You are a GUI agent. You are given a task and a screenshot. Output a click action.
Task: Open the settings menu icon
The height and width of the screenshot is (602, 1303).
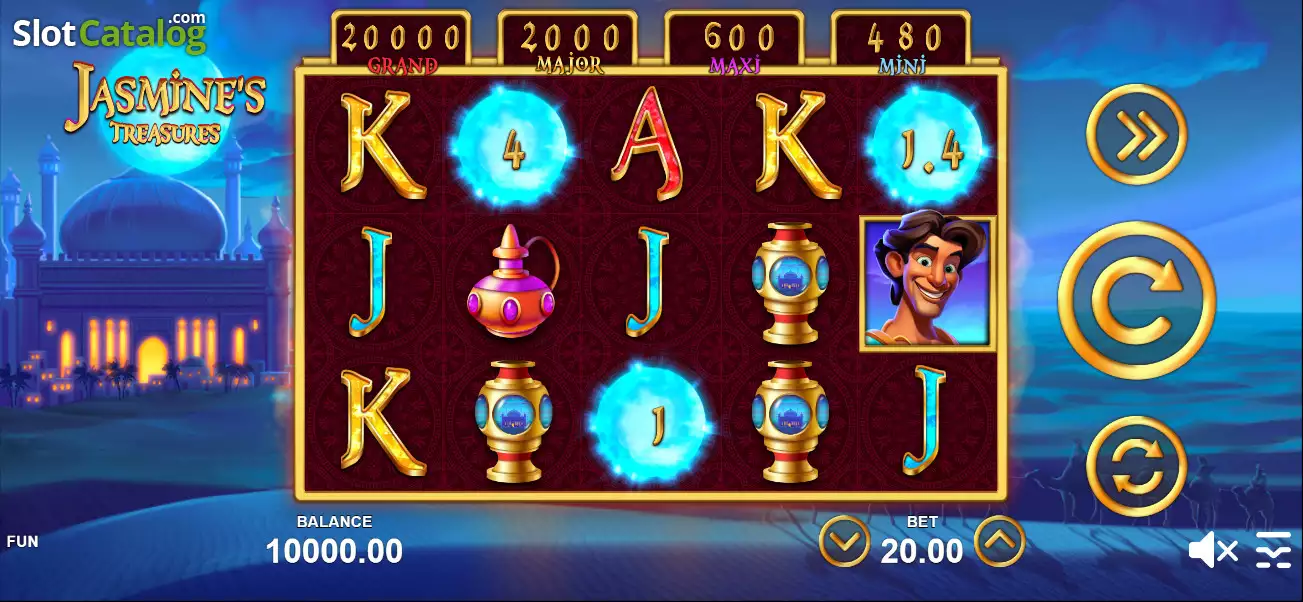(x=1274, y=550)
